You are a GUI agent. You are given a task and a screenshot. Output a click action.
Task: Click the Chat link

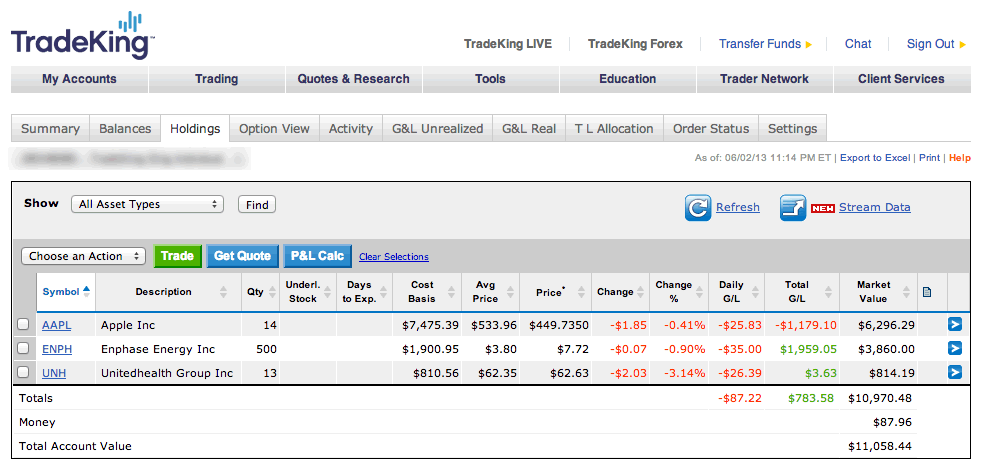pyautogui.click(x=858, y=44)
